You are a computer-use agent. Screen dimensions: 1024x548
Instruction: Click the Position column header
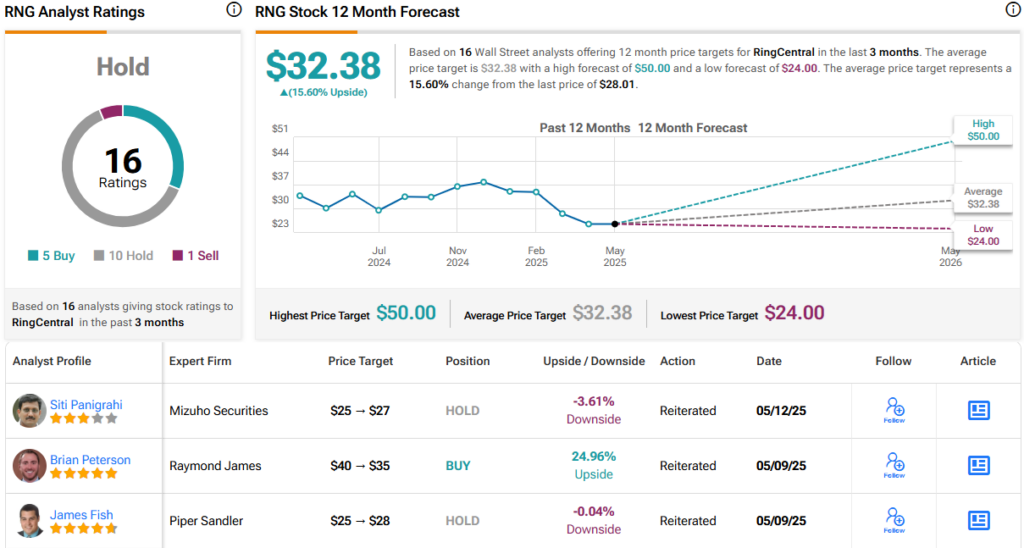pos(468,361)
